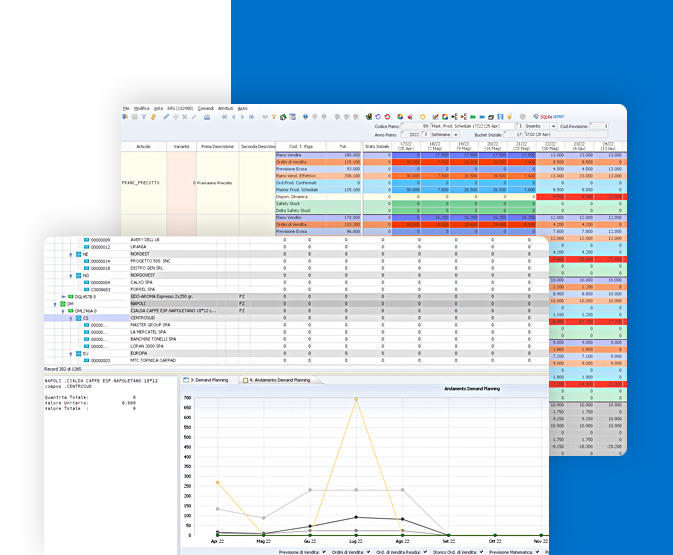Image resolution: width=673 pixels, height=555 pixels.
Task: Toggle the Ordini di Vendita series checkbox
Action: (x=368, y=552)
